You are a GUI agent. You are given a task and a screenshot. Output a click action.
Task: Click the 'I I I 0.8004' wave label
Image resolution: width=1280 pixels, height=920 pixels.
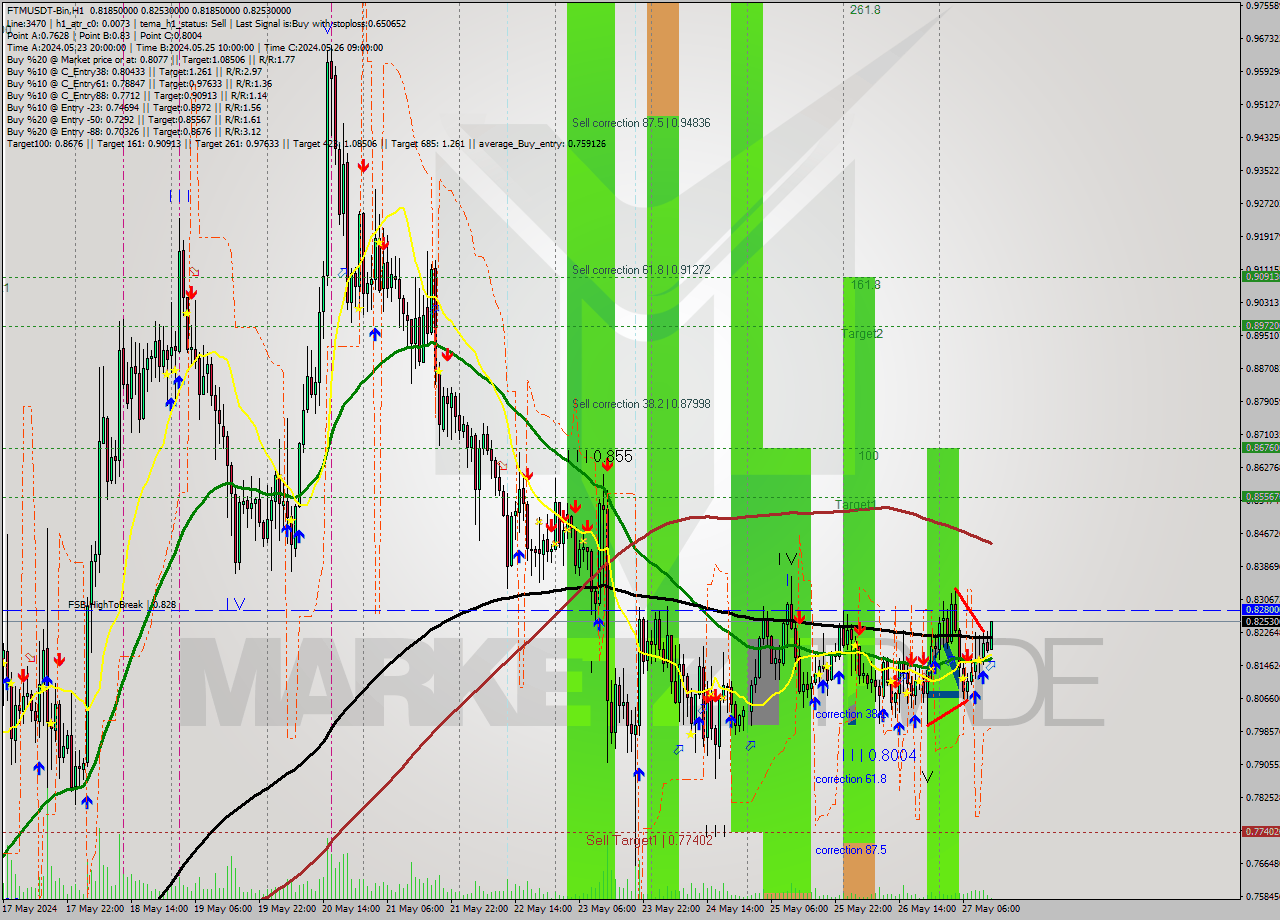point(880,756)
